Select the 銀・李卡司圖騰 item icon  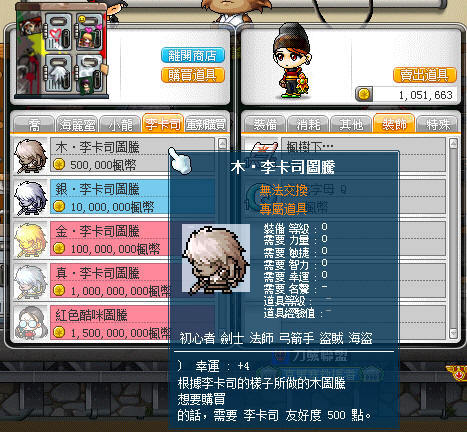[x=31, y=198]
